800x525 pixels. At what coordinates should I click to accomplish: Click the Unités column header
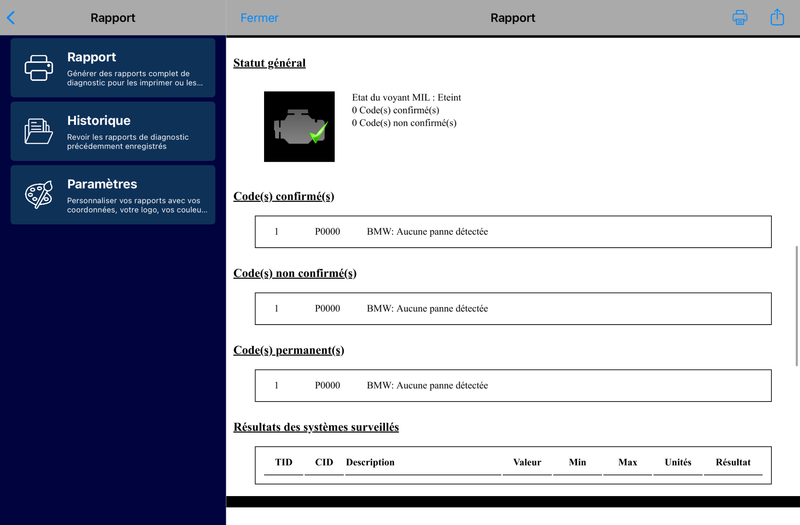tap(678, 462)
